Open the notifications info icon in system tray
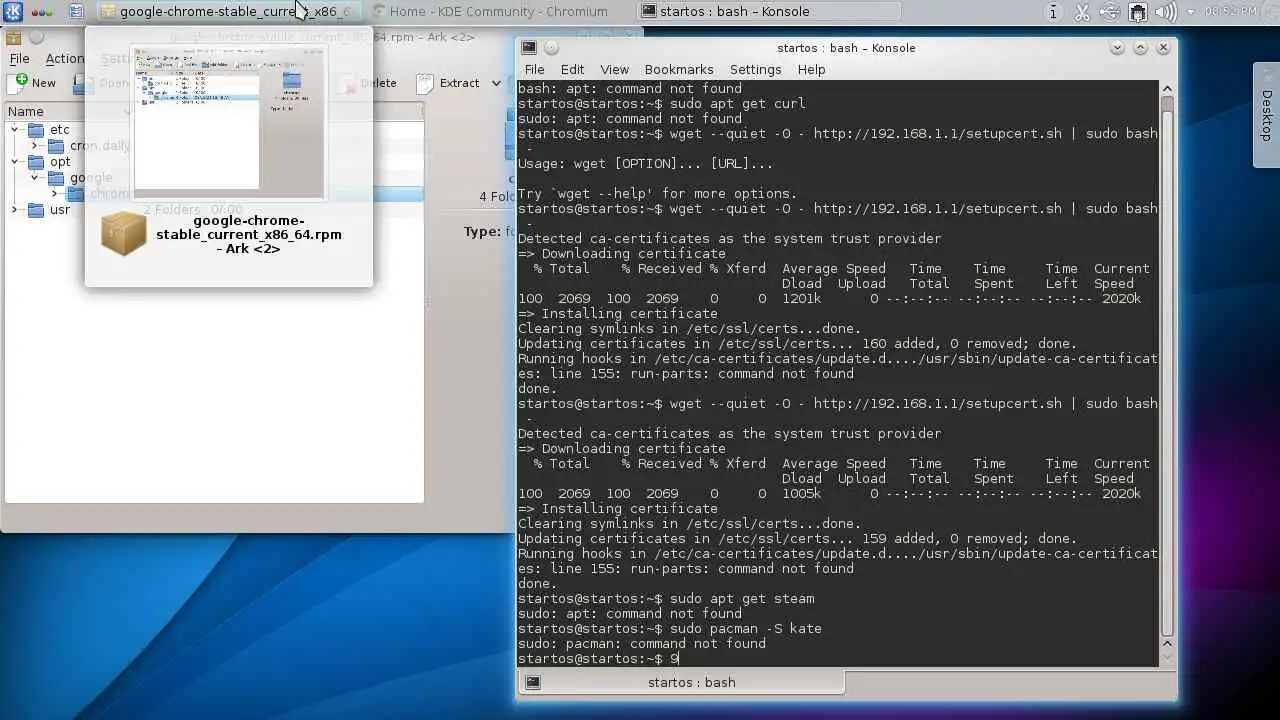This screenshot has height=720, width=1280. pos(1053,12)
